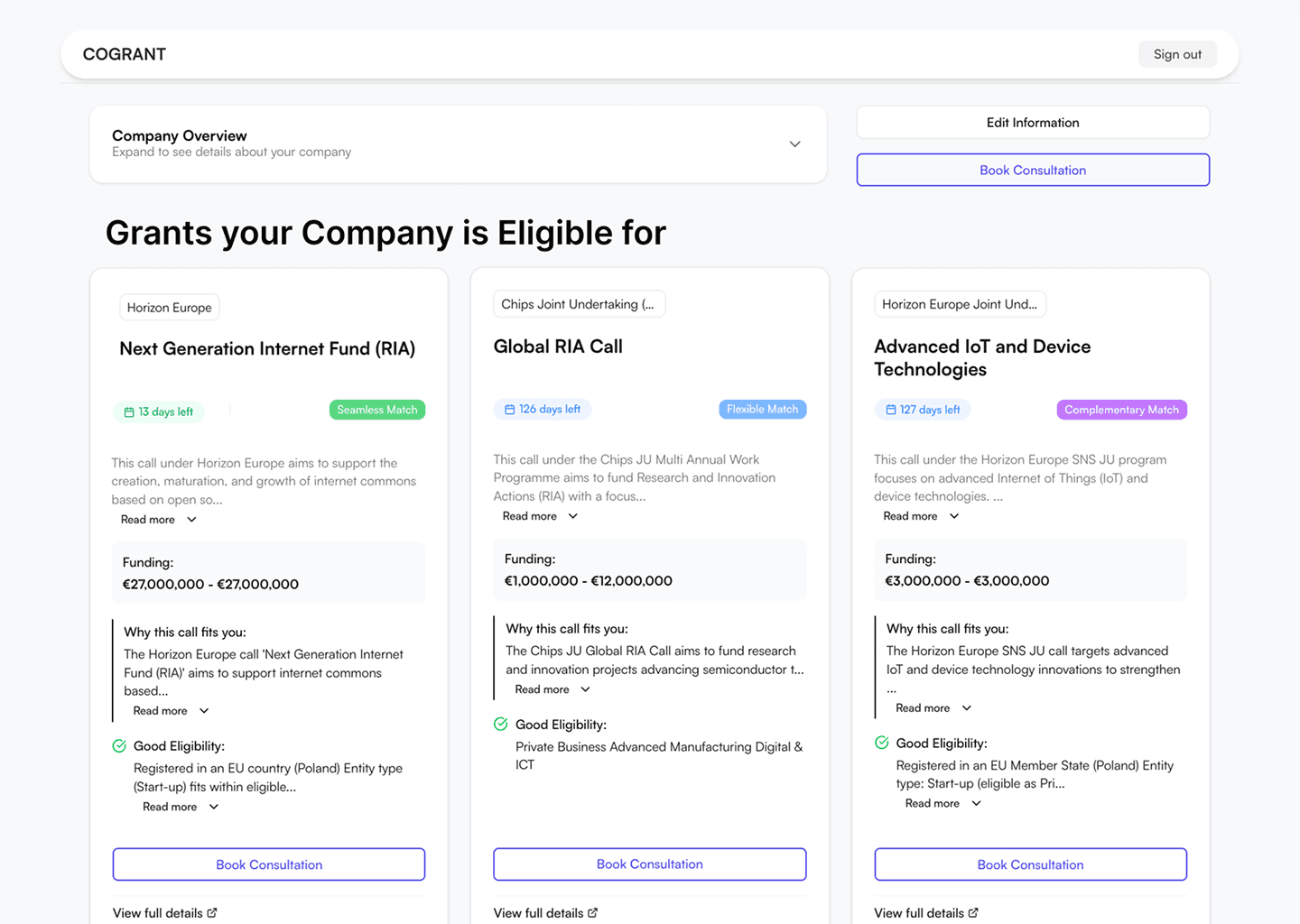Select the Complementary Match badge

coord(1121,410)
